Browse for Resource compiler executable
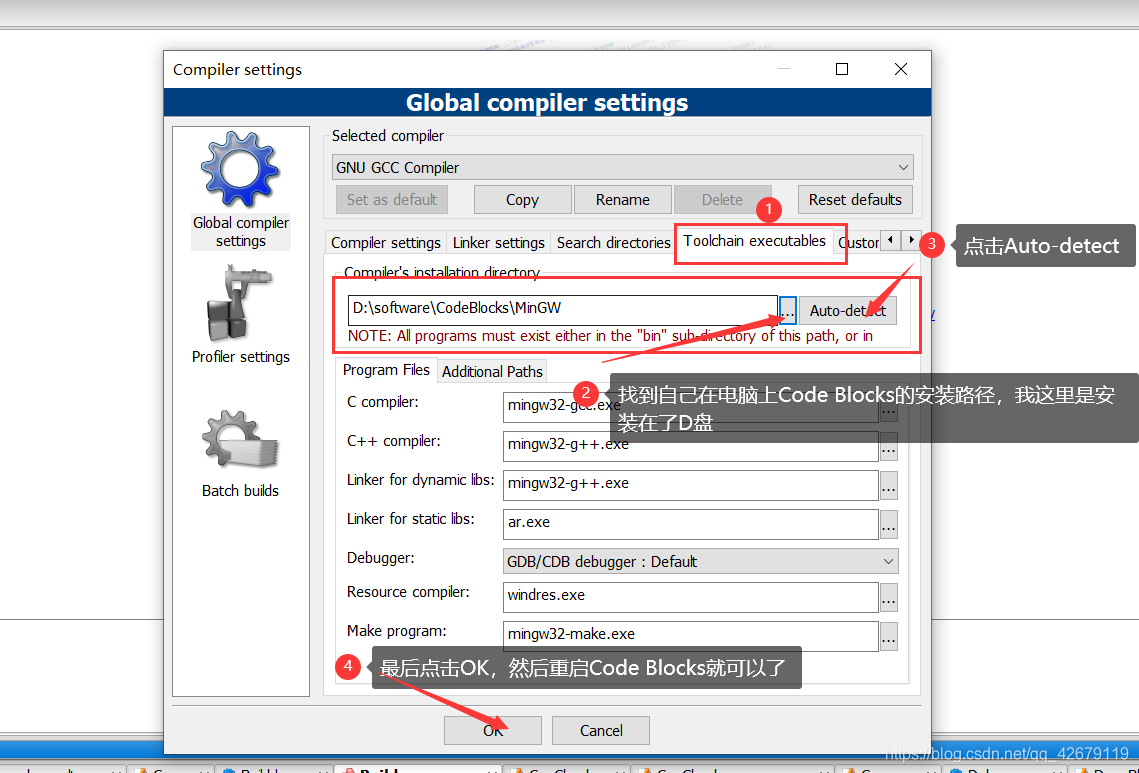This screenshot has height=773, width=1139. (888, 599)
